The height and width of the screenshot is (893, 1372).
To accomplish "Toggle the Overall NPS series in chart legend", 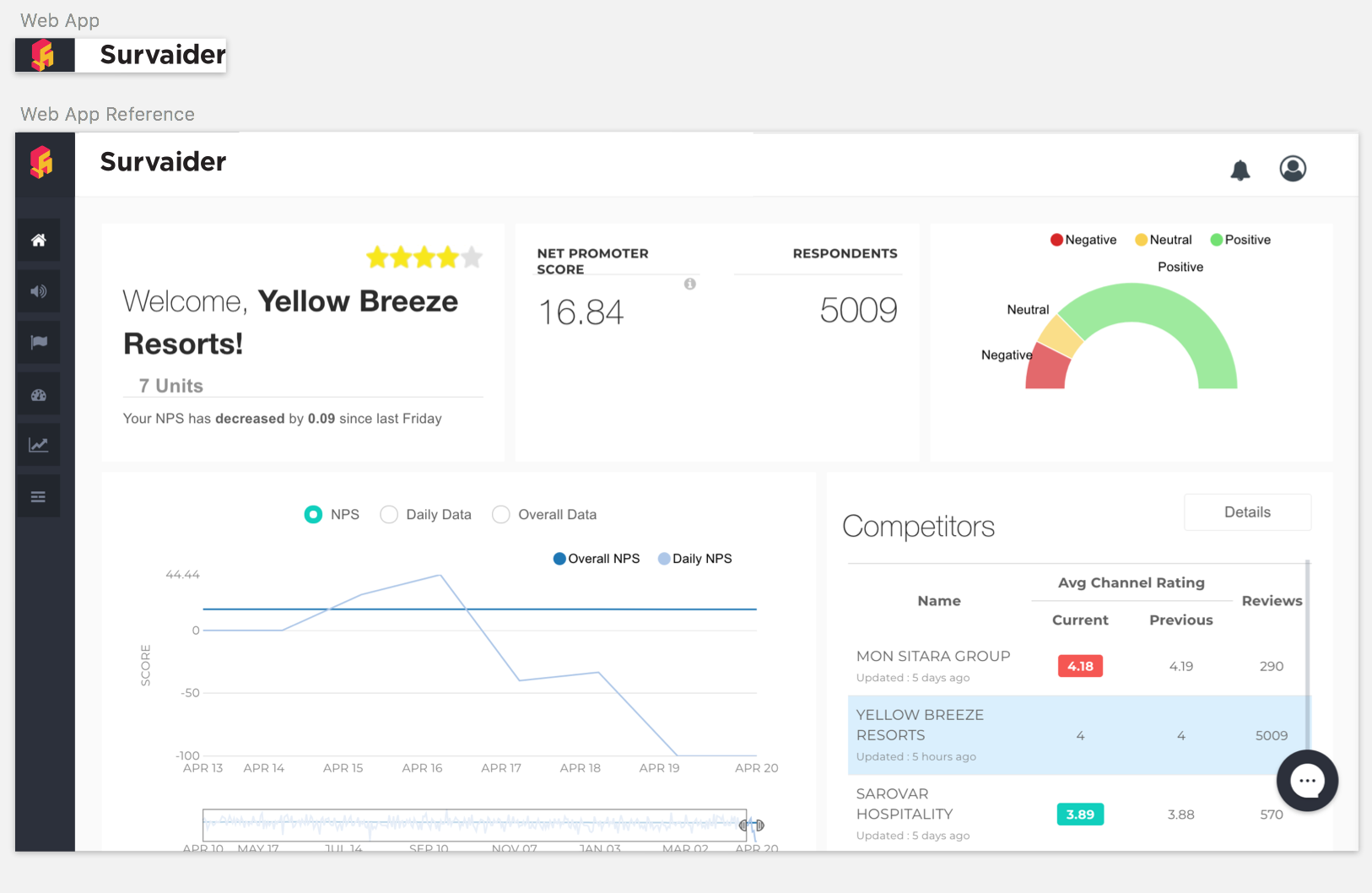I will coord(597,559).
